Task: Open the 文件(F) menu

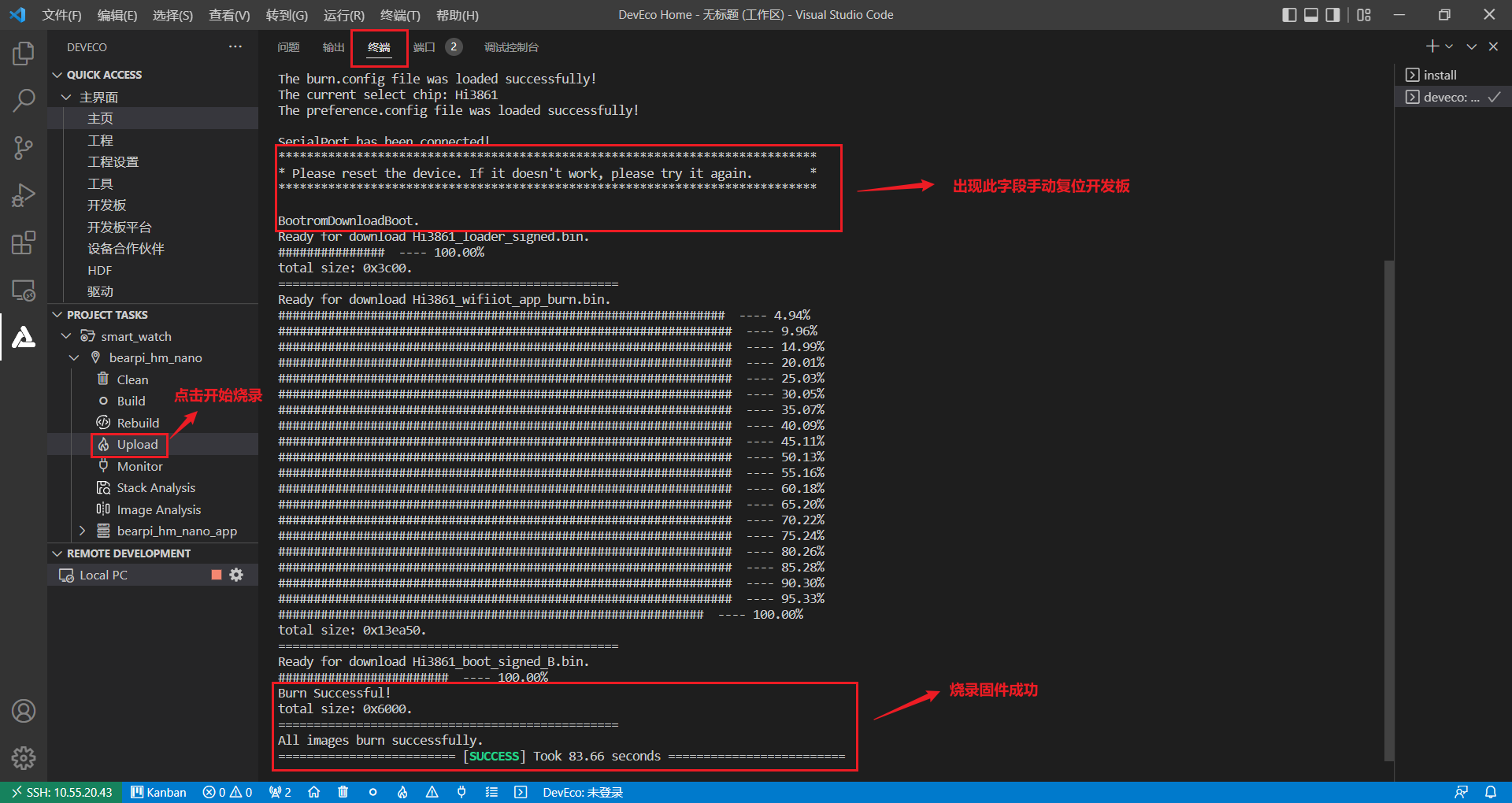Action: [61, 15]
